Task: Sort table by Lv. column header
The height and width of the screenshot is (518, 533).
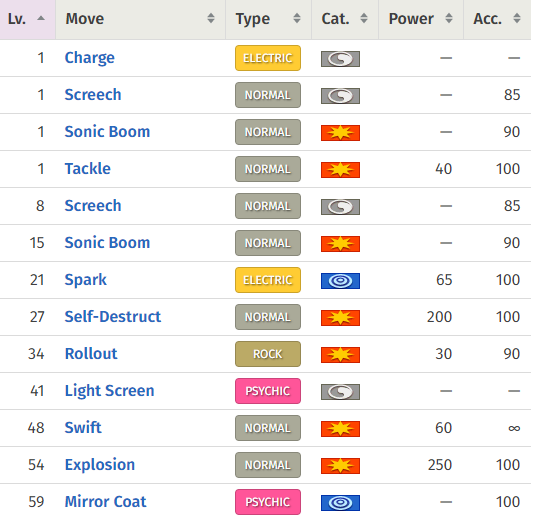Action: tap(27, 19)
